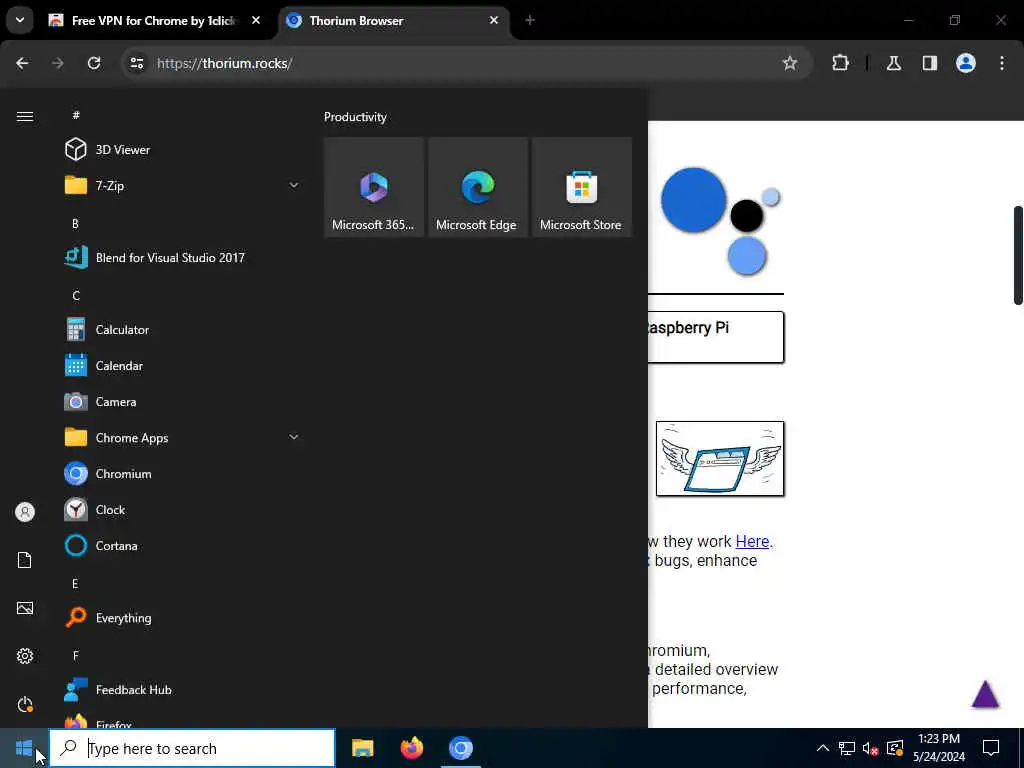Expand the Start menu hamburger button

(x=25, y=116)
